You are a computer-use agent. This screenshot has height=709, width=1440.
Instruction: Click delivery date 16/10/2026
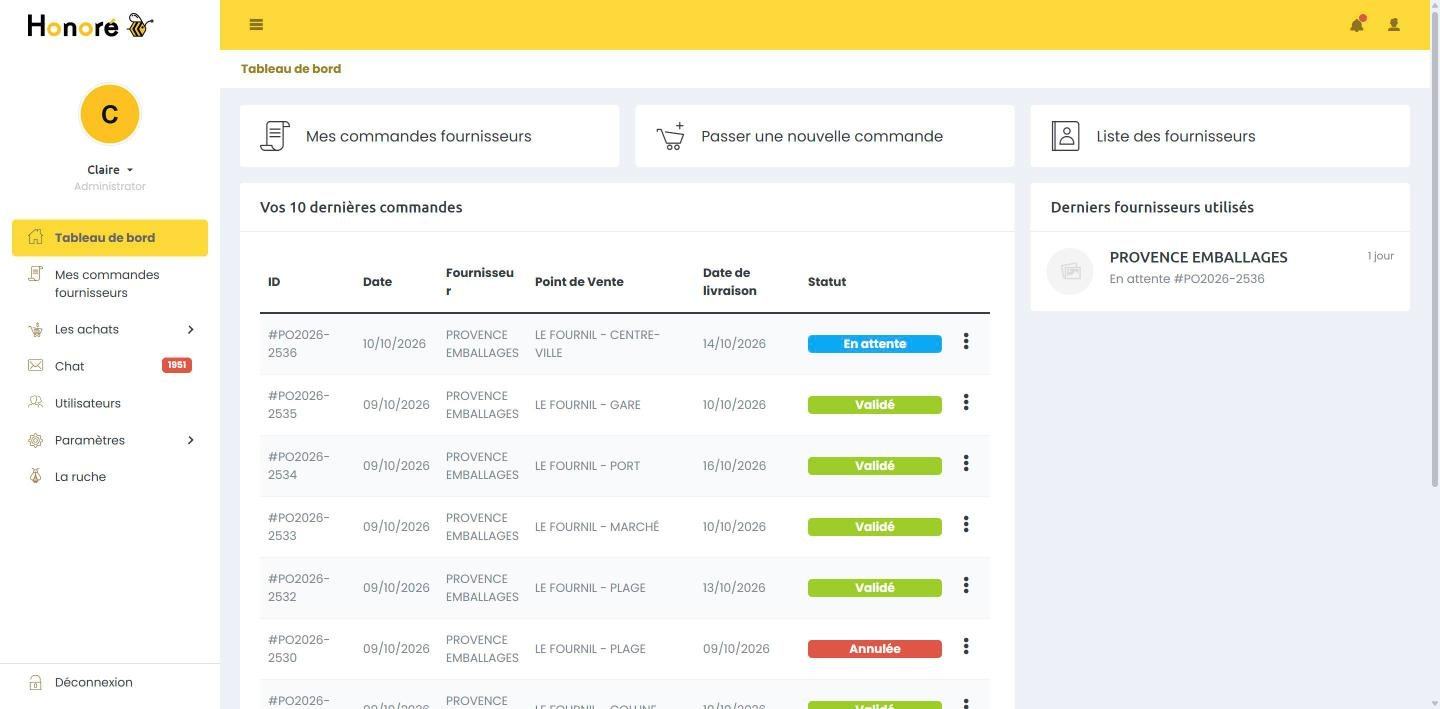pyautogui.click(x=734, y=466)
